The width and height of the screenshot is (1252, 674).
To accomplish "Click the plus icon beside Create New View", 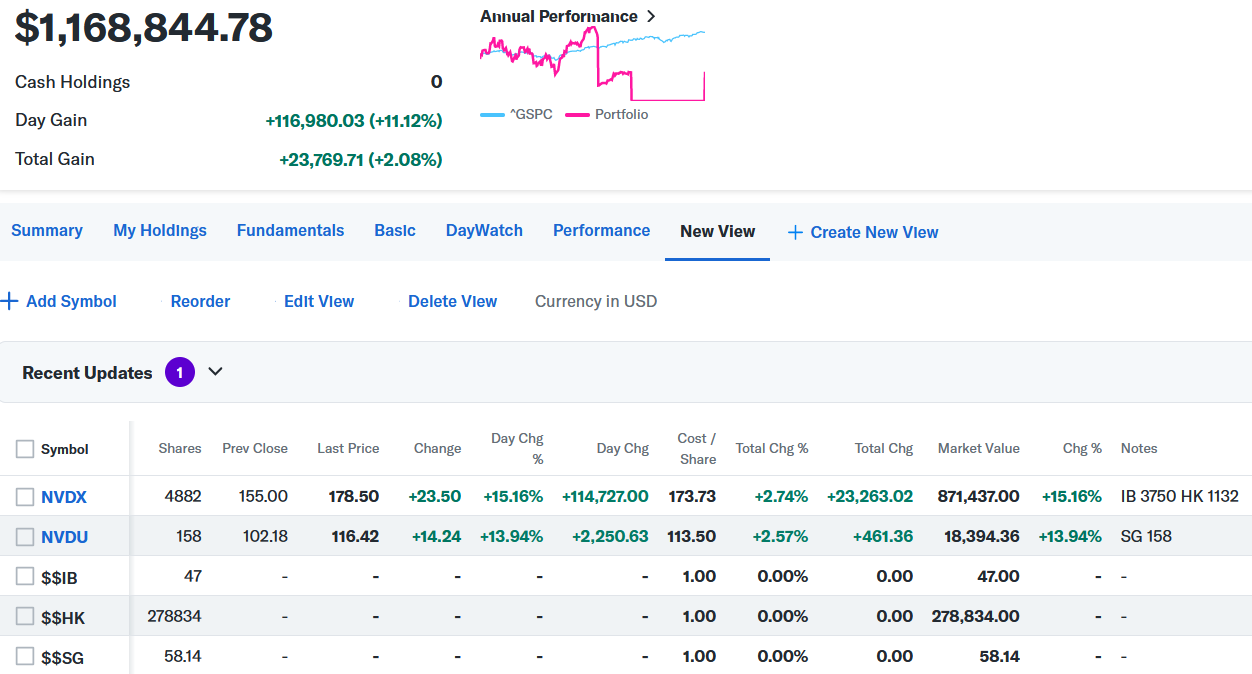I will [795, 232].
